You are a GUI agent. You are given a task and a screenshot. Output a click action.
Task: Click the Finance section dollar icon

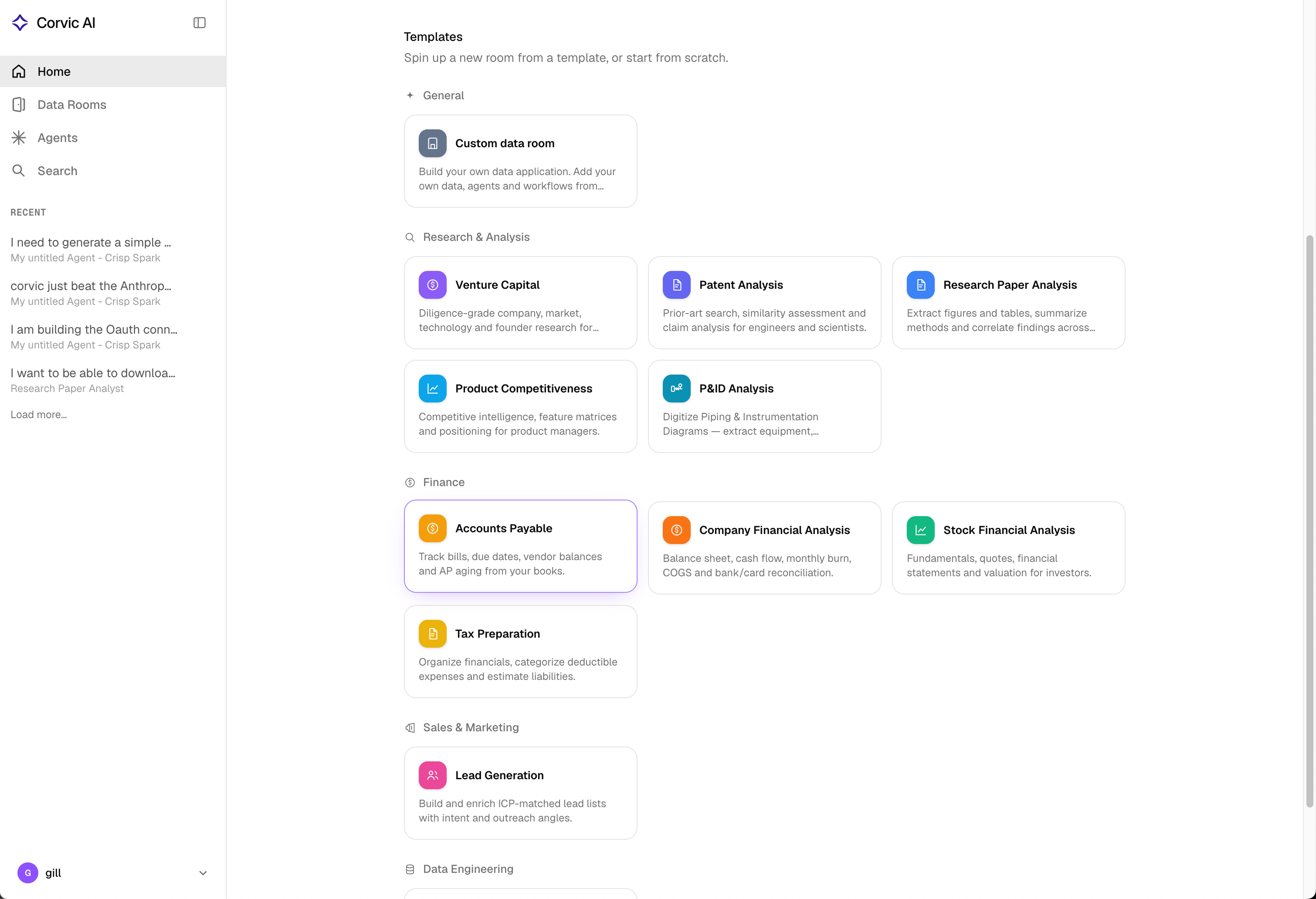[410, 482]
